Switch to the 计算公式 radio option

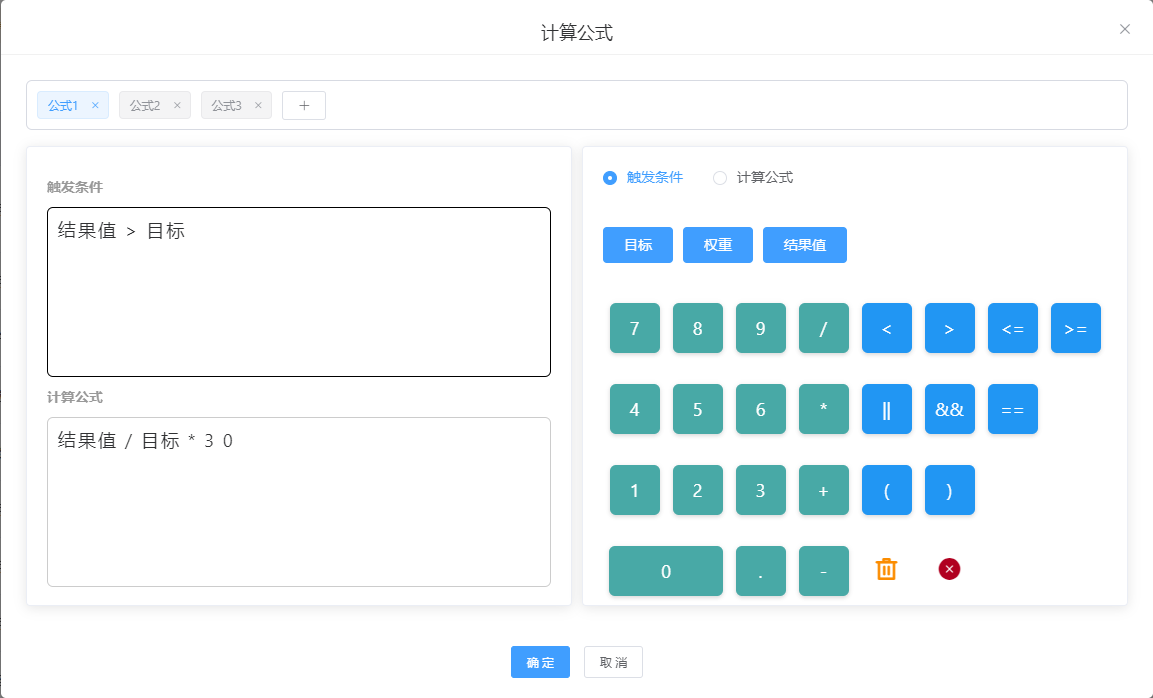point(720,178)
